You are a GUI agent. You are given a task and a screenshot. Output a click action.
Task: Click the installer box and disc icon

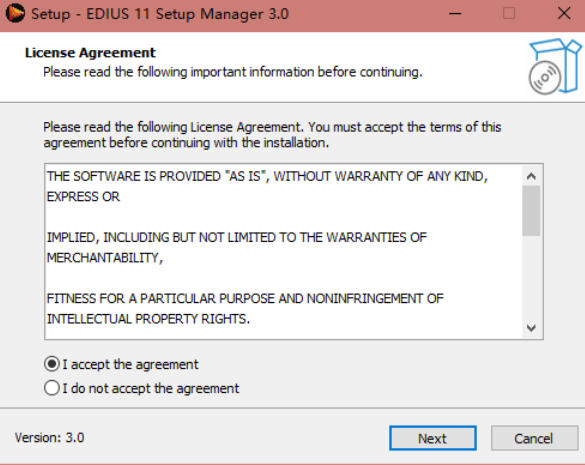[x=555, y=66]
